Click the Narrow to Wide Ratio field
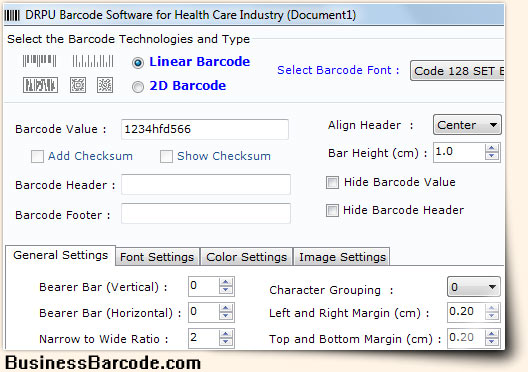528x372 pixels. [204, 338]
